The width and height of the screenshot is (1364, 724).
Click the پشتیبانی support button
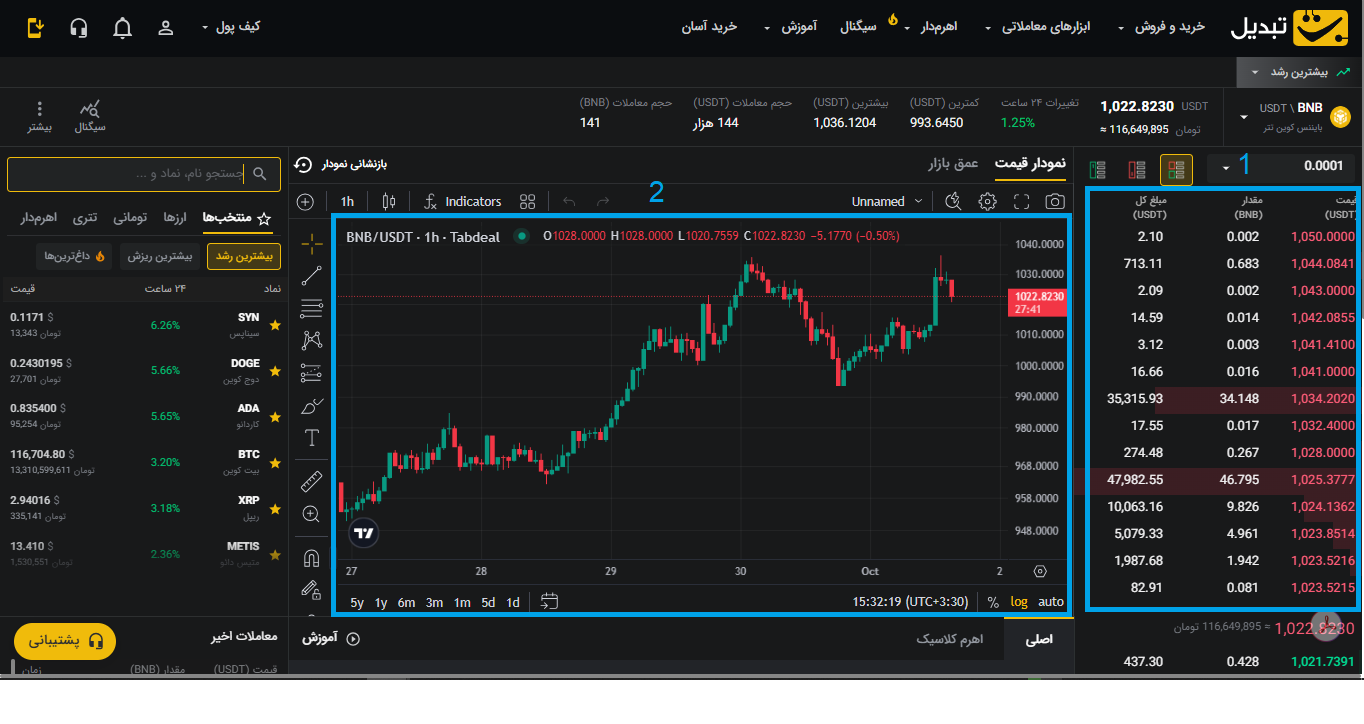pos(64,641)
